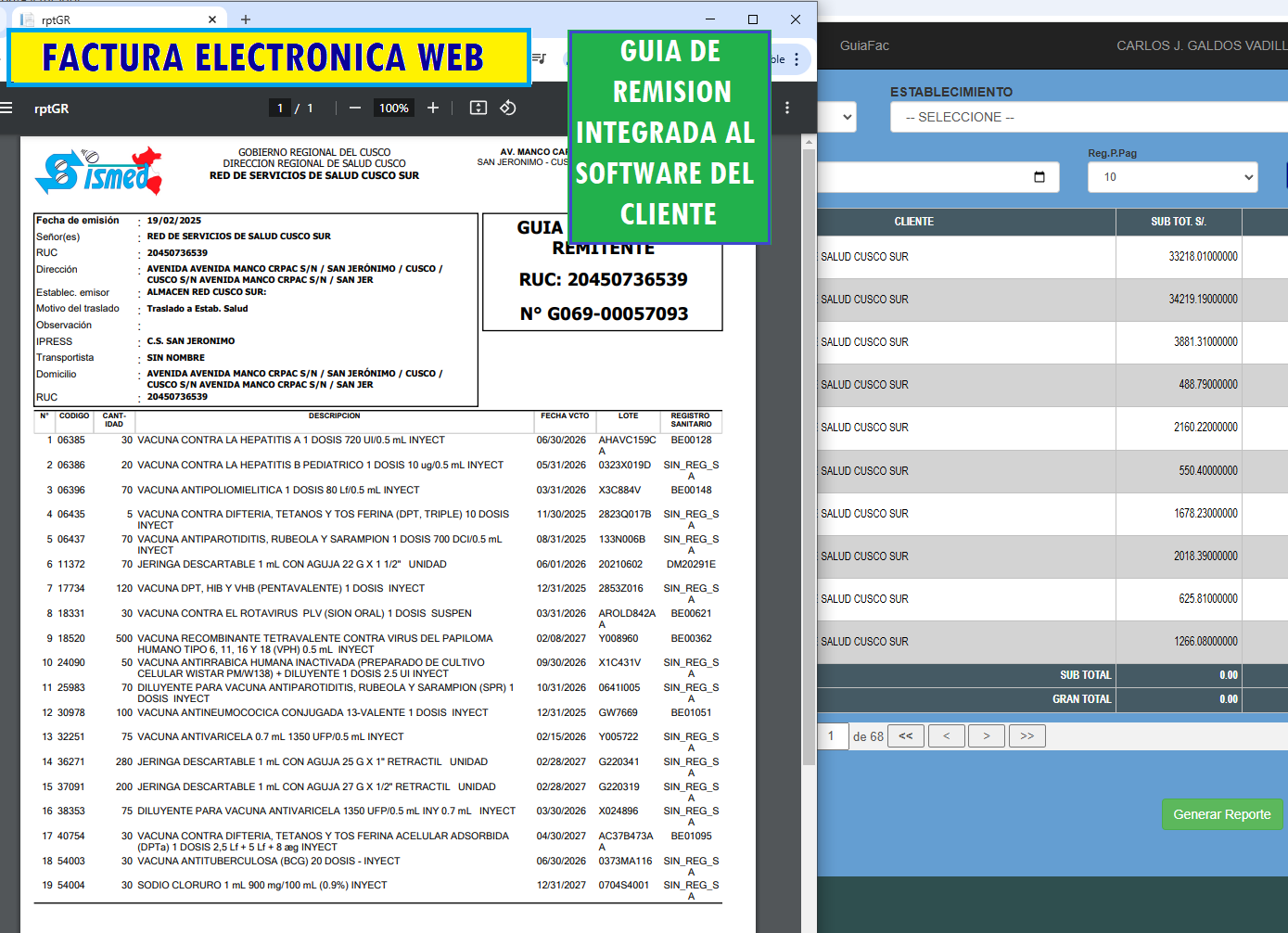Viewport: 1288px width, 933px height.
Task: Click subtotal cell 2018.39000000
Action: [1205, 556]
